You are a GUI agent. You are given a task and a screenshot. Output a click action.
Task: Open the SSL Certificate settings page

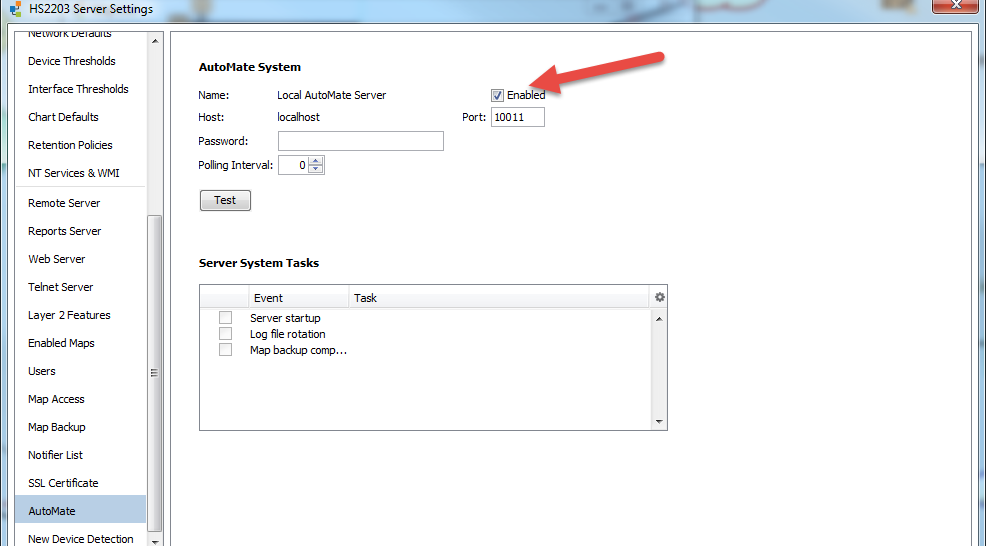coord(63,483)
